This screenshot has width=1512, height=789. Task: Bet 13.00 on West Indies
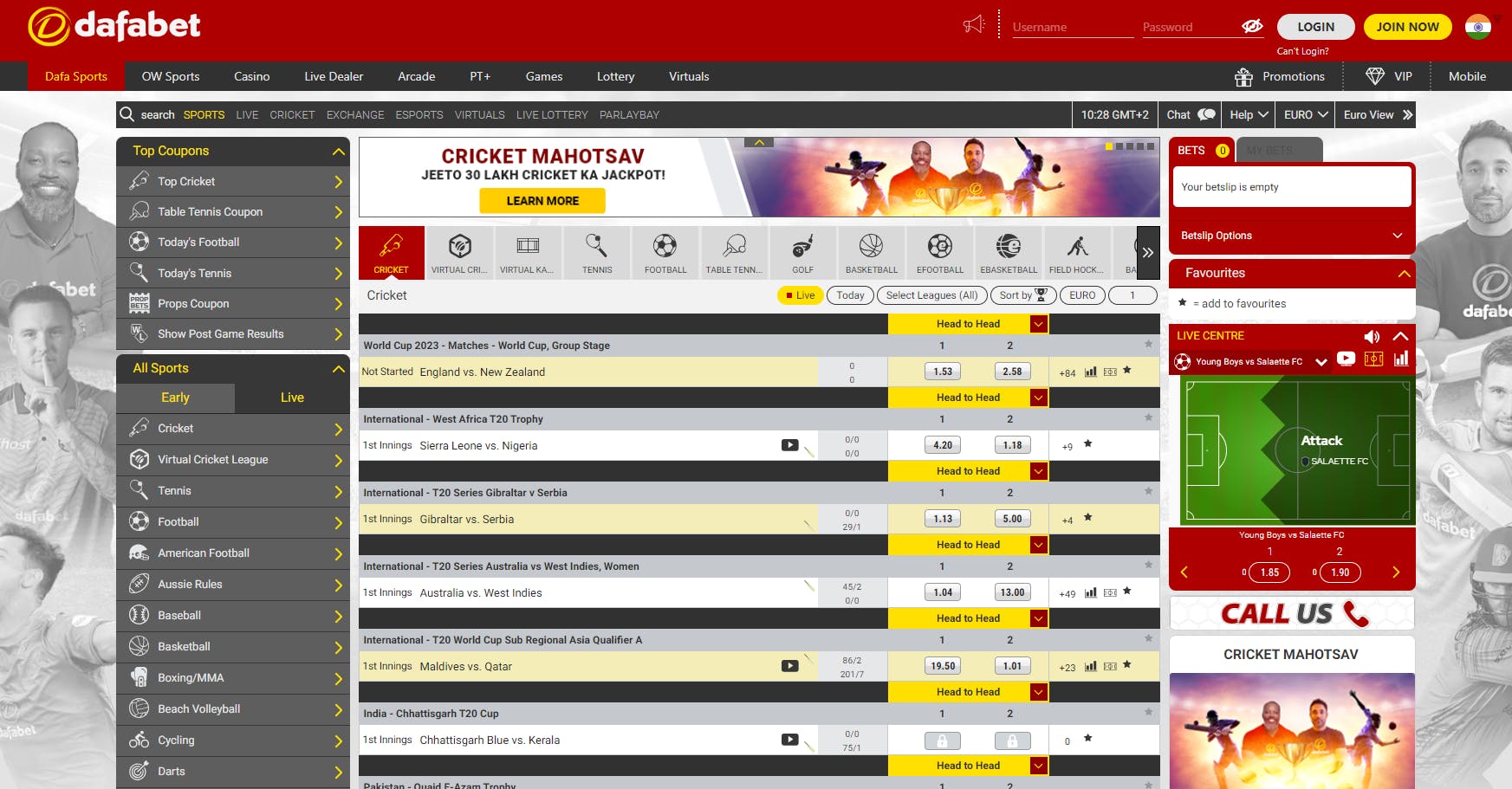pos(1012,592)
